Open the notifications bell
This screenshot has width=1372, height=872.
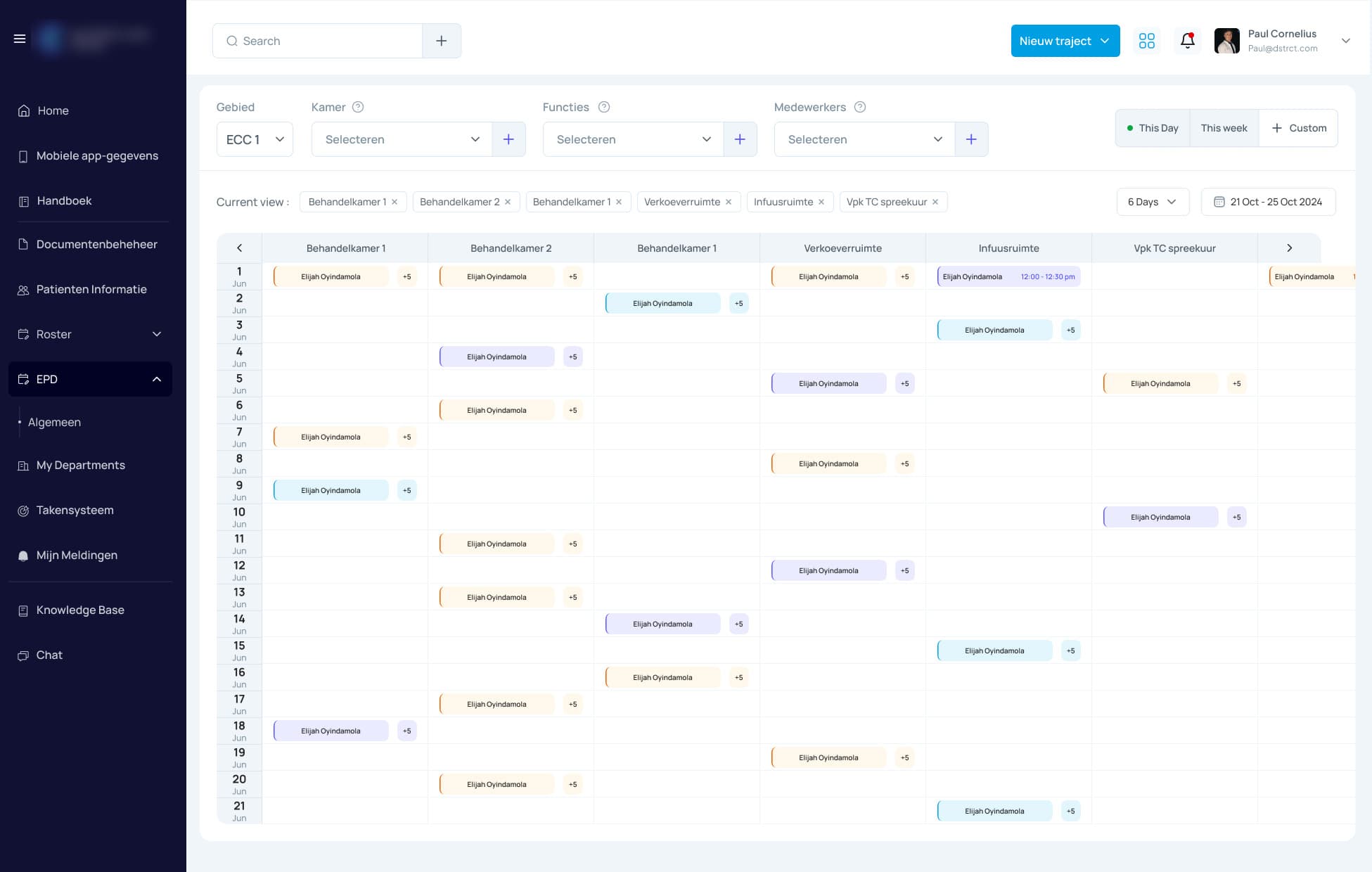pos(1187,41)
